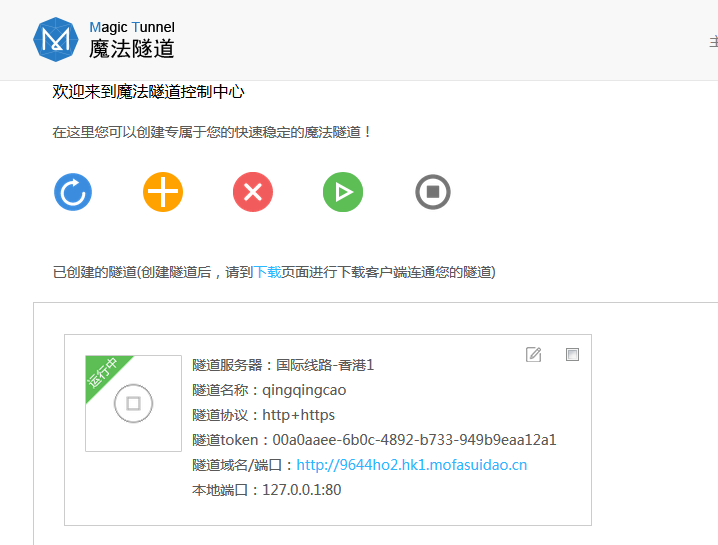Click the orange add tunnel plus icon
The height and width of the screenshot is (545, 718).
(163, 192)
